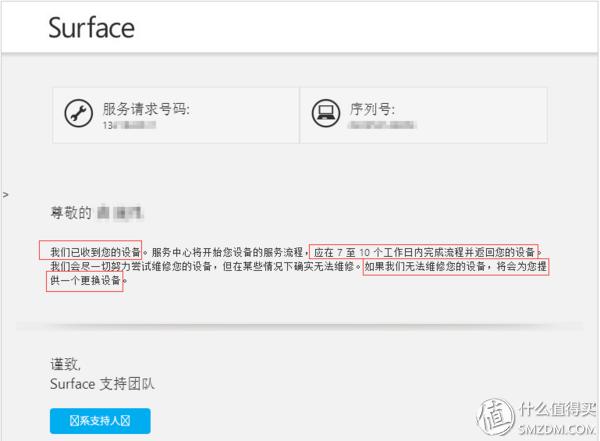Click the '谨致,' closing line
The height and width of the screenshot is (441, 600).
pos(65,364)
